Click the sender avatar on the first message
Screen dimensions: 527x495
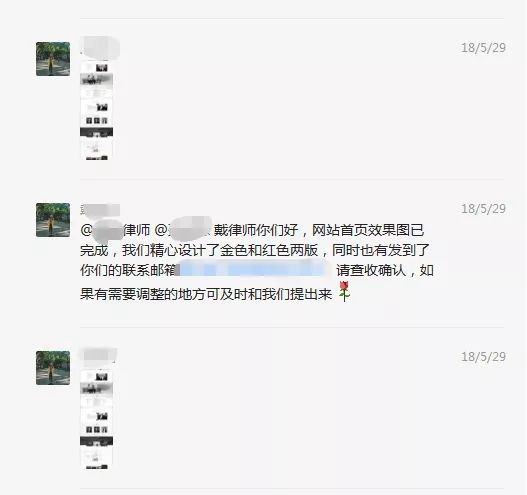(53, 59)
